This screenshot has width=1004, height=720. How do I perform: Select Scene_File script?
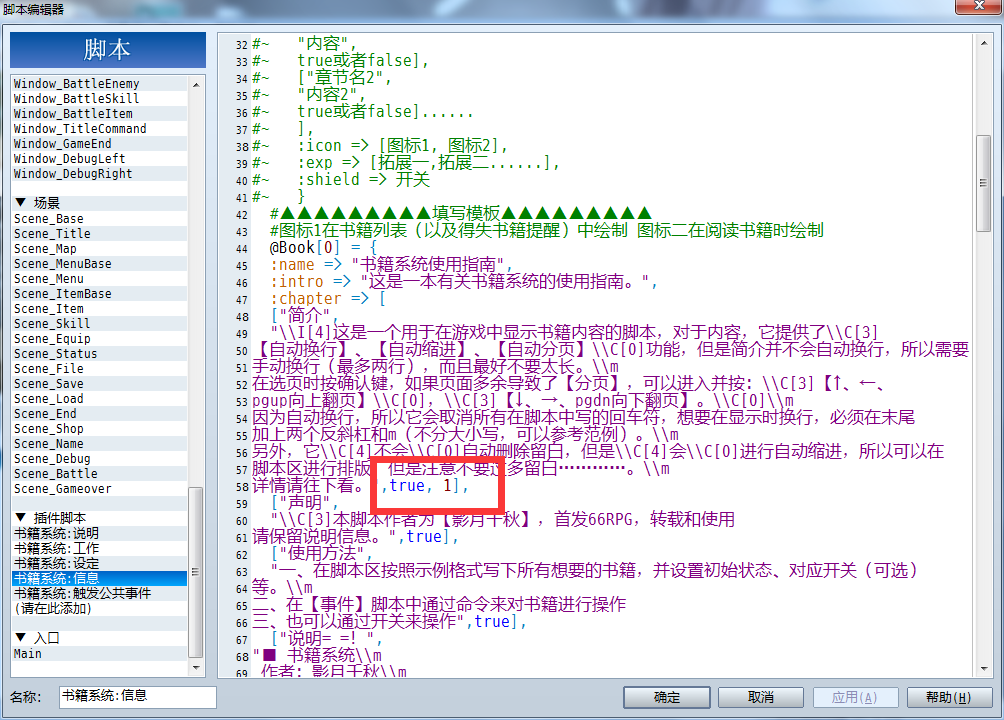tap(100, 369)
